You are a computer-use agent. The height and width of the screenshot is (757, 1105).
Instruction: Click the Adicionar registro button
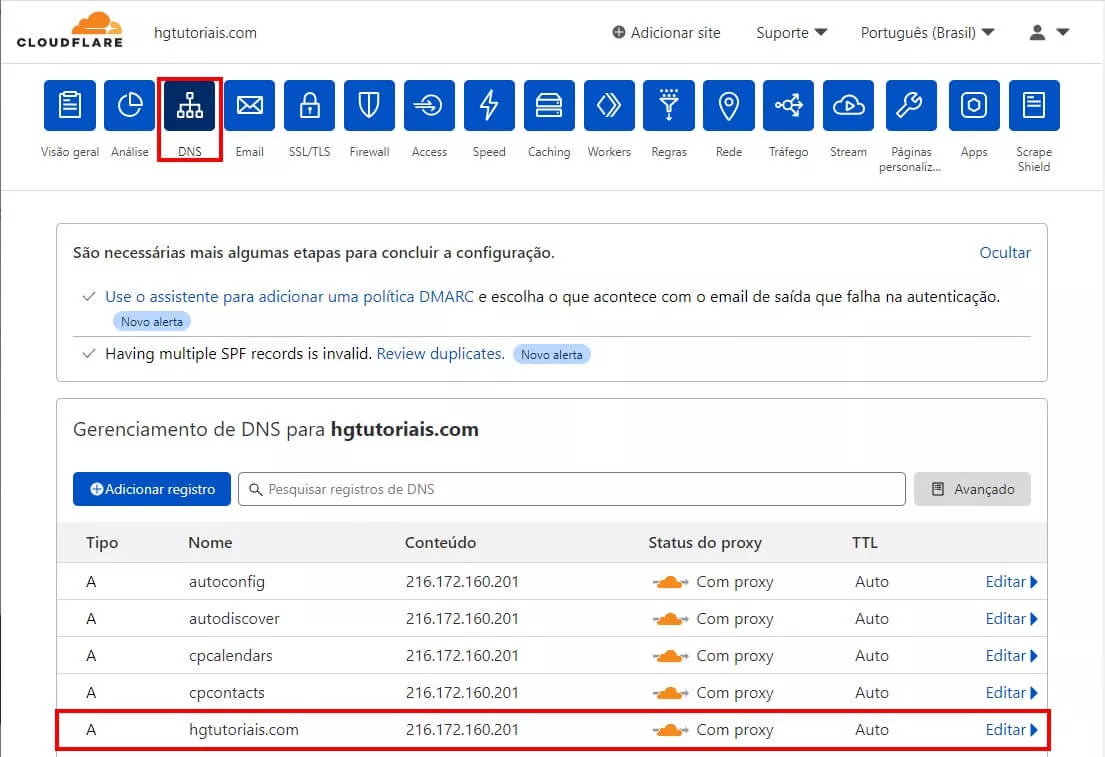152,489
